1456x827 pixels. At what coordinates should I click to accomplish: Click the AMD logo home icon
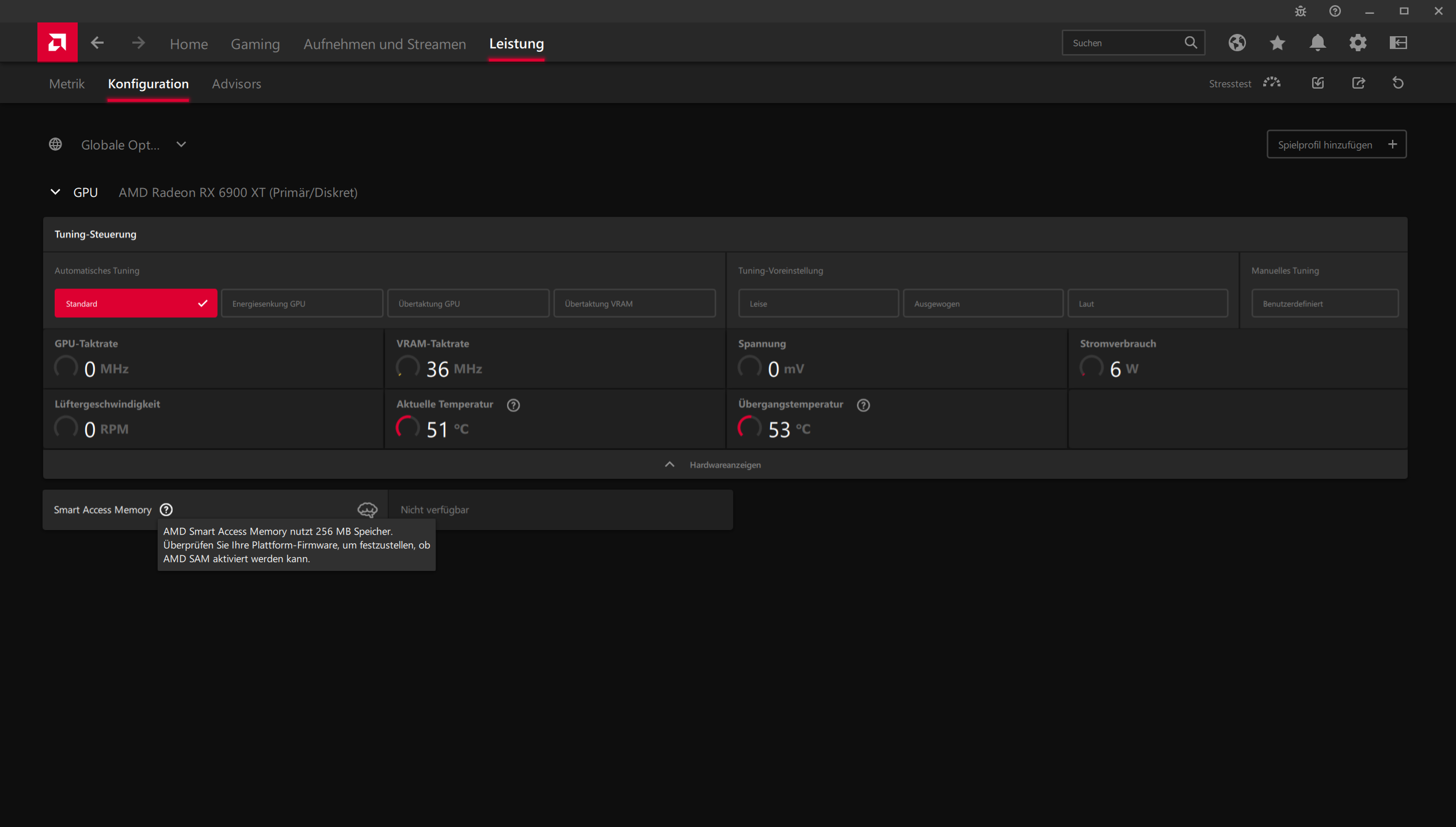point(57,43)
